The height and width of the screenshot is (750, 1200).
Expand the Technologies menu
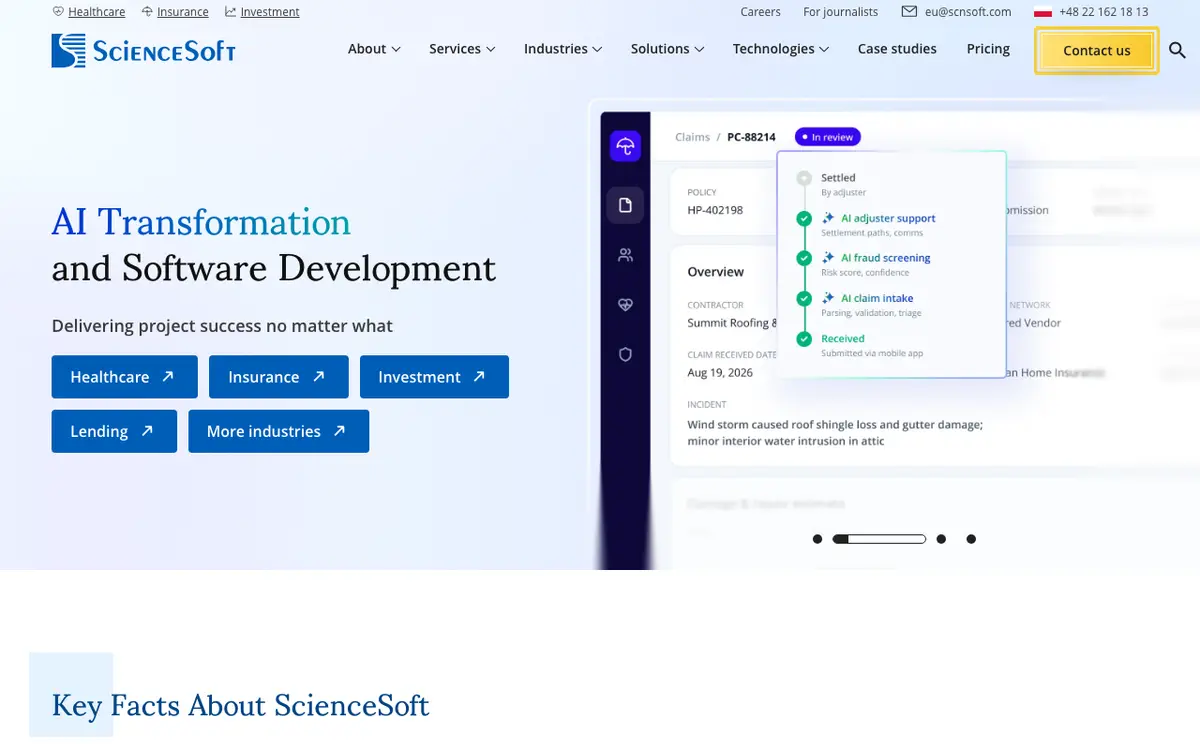781,49
